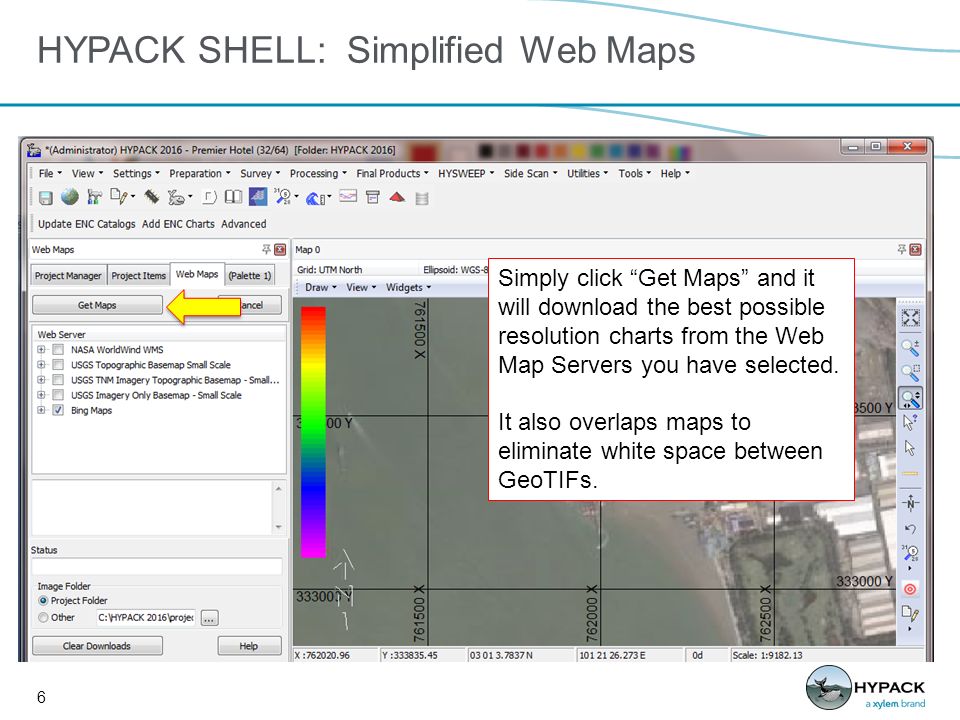The height and width of the screenshot is (720, 960).
Task: Browse image folder with the ellipsis button
Action: click(209, 618)
